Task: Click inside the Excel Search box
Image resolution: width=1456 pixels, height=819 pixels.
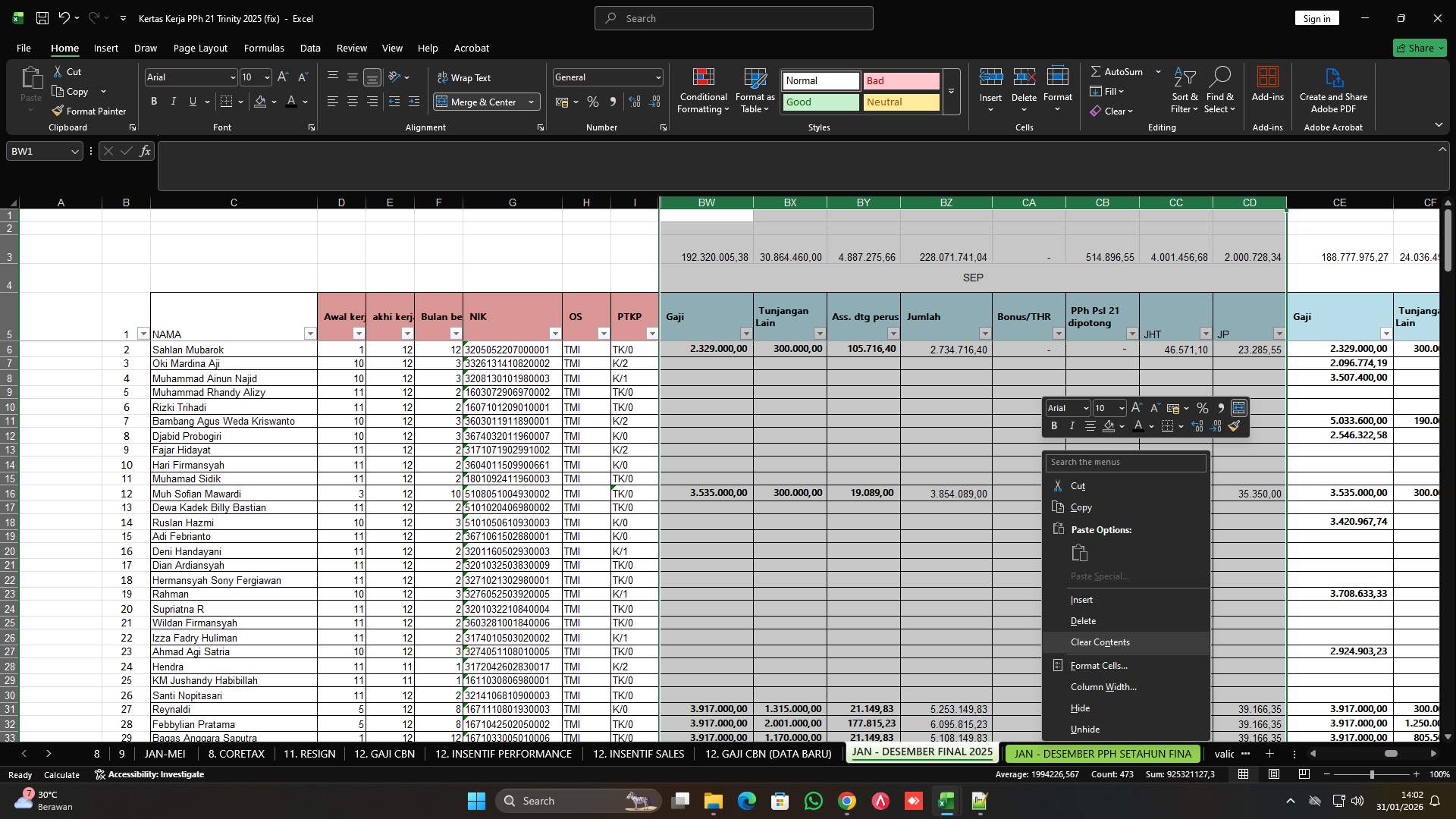Action: click(733, 17)
